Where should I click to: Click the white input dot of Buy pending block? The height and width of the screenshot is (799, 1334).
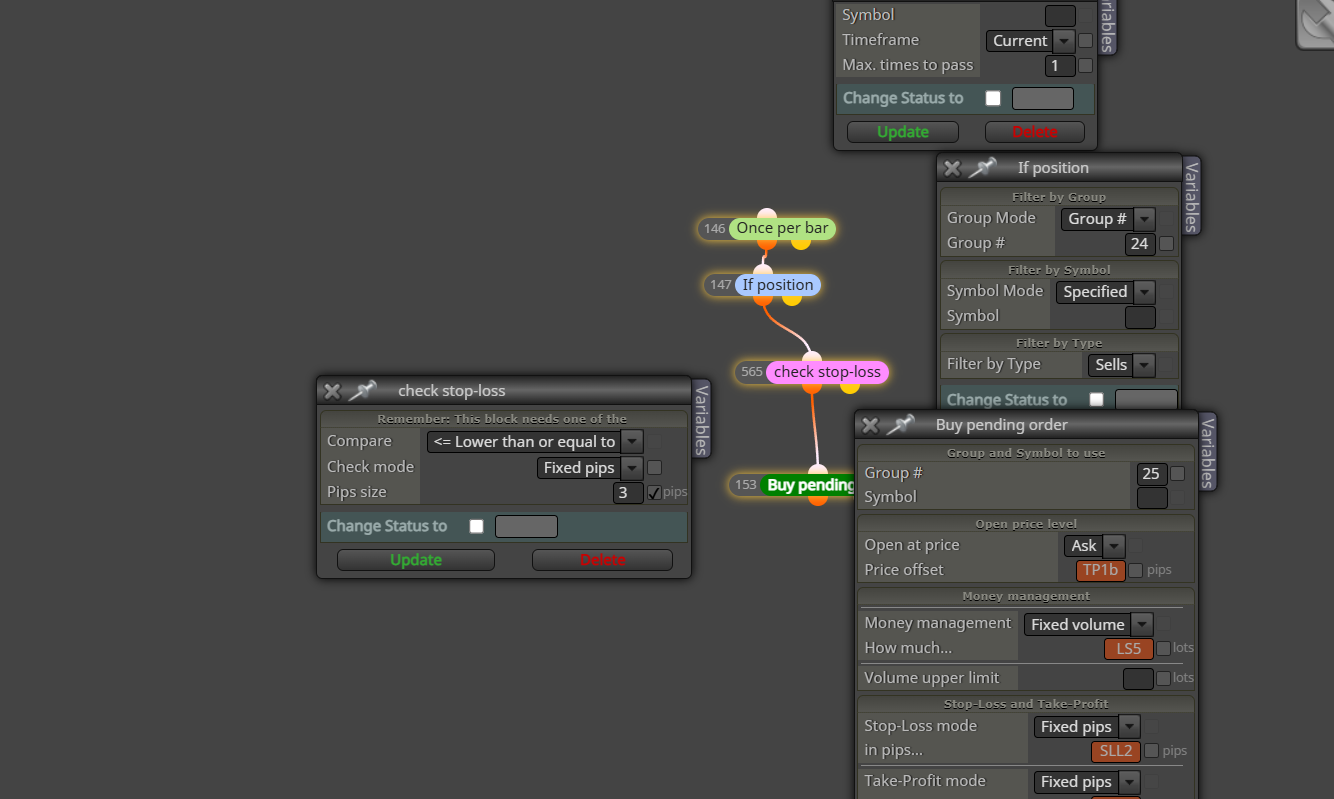coord(818,471)
